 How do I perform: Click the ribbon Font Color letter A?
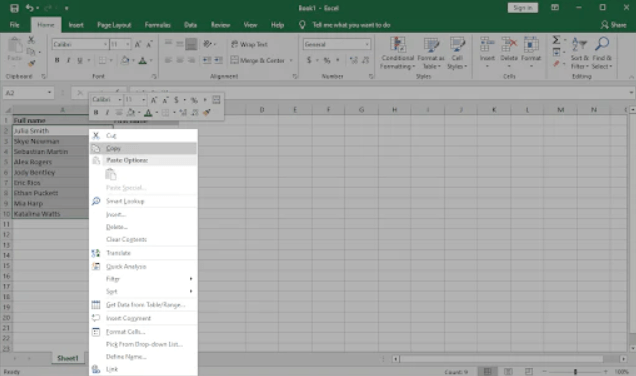(x=142, y=60)
